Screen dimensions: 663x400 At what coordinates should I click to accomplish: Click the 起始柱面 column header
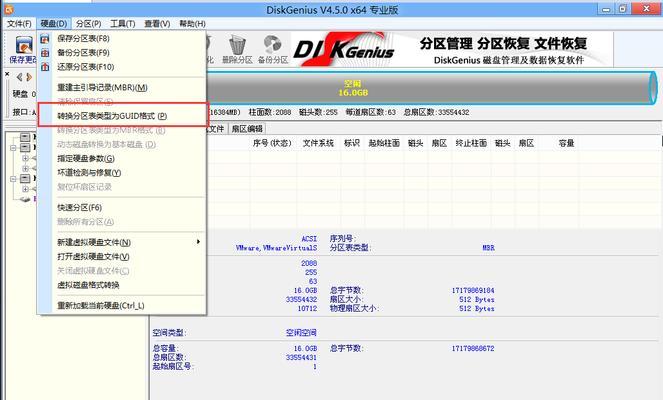384,143
